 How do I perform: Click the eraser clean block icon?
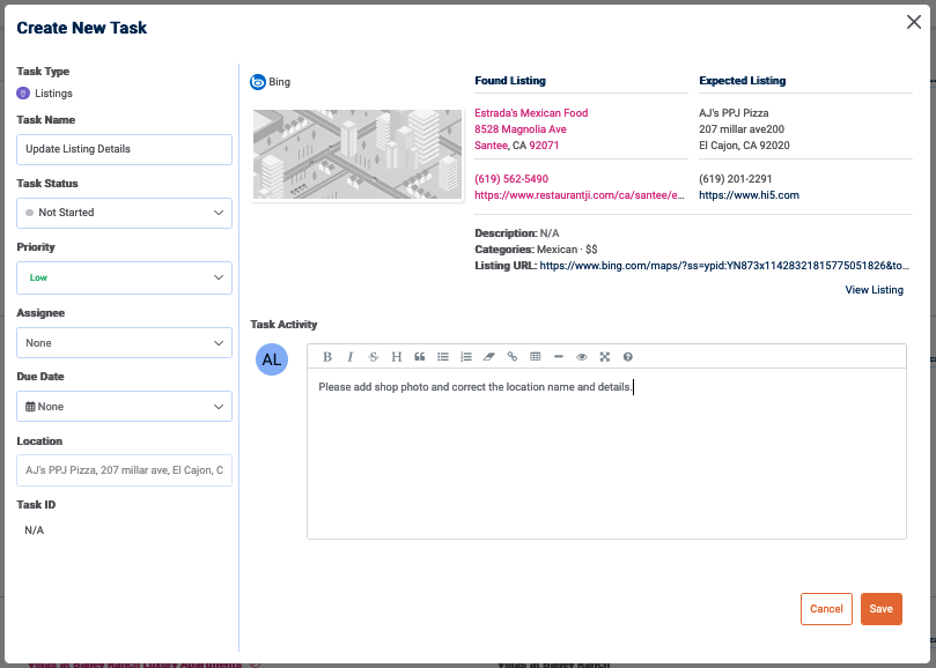[489, 357]
